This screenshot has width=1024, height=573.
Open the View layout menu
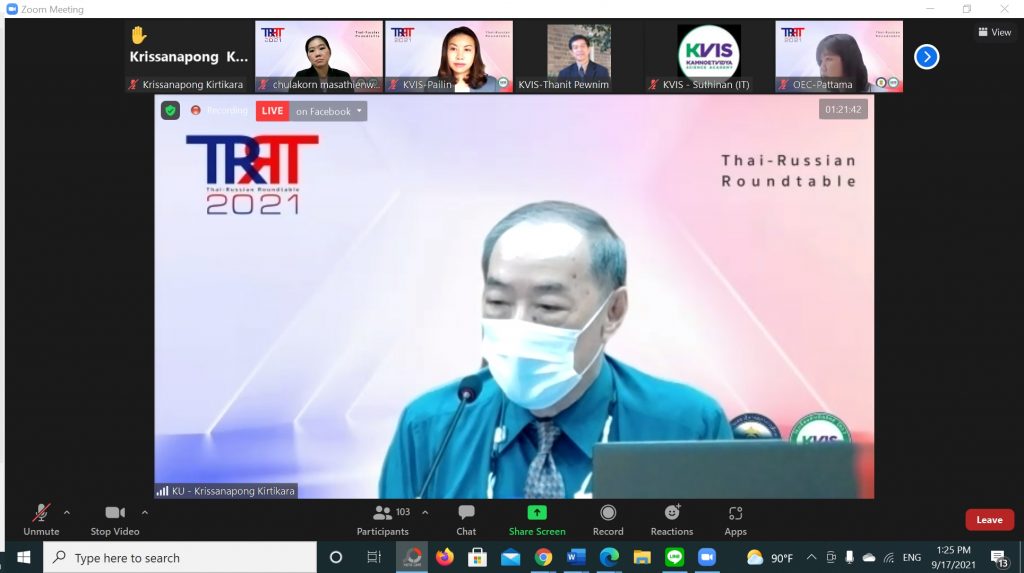coord(995,32)
